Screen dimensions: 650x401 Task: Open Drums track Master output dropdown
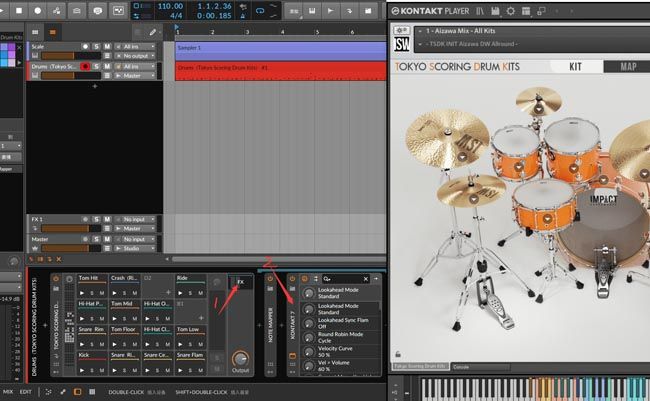pyautogui.click(x=135, y=75)
